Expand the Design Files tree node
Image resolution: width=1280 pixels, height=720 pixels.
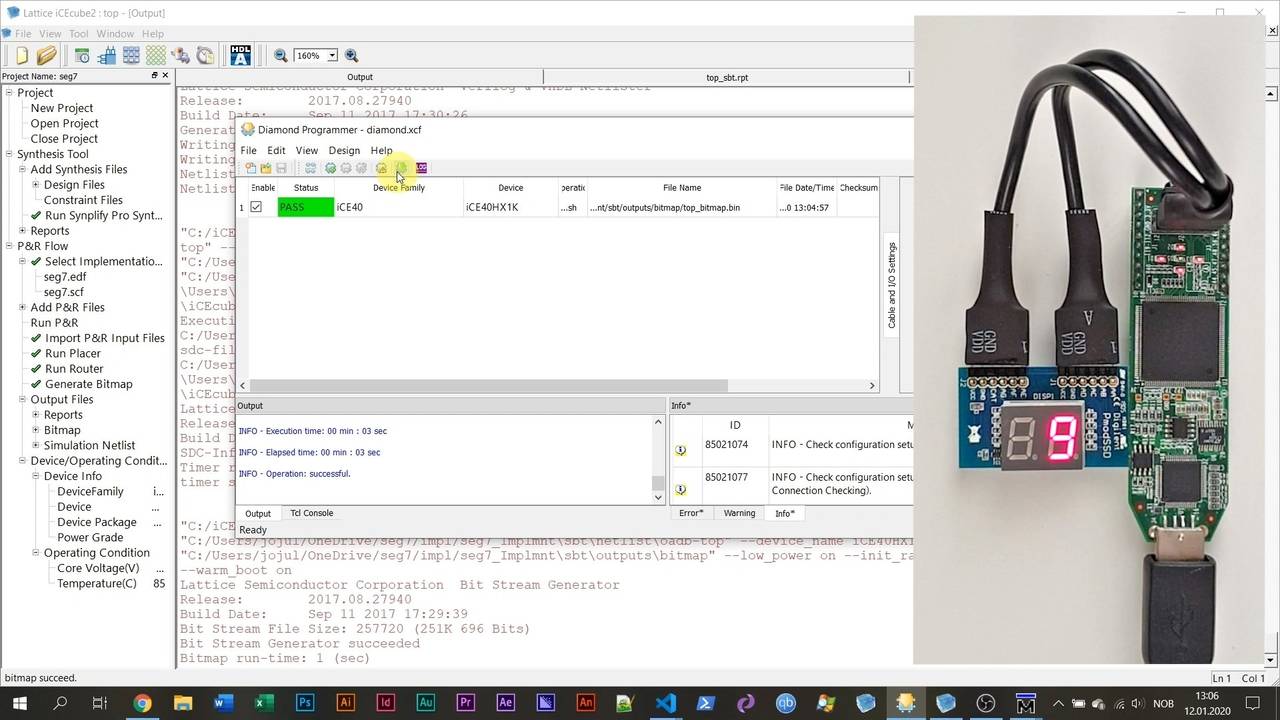[x=36, y=185]
